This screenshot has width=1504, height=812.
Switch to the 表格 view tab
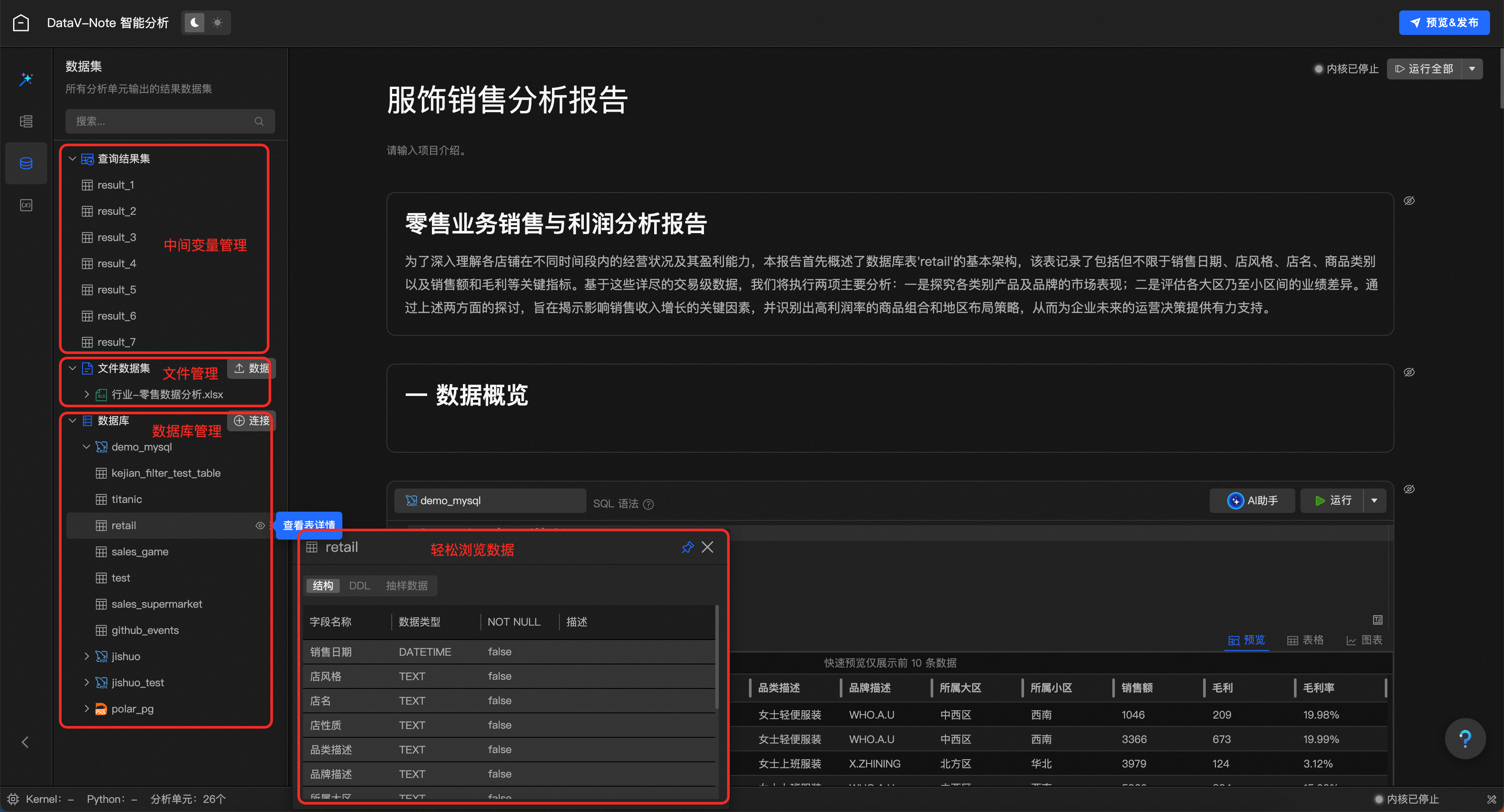[x=1305, y=640]
